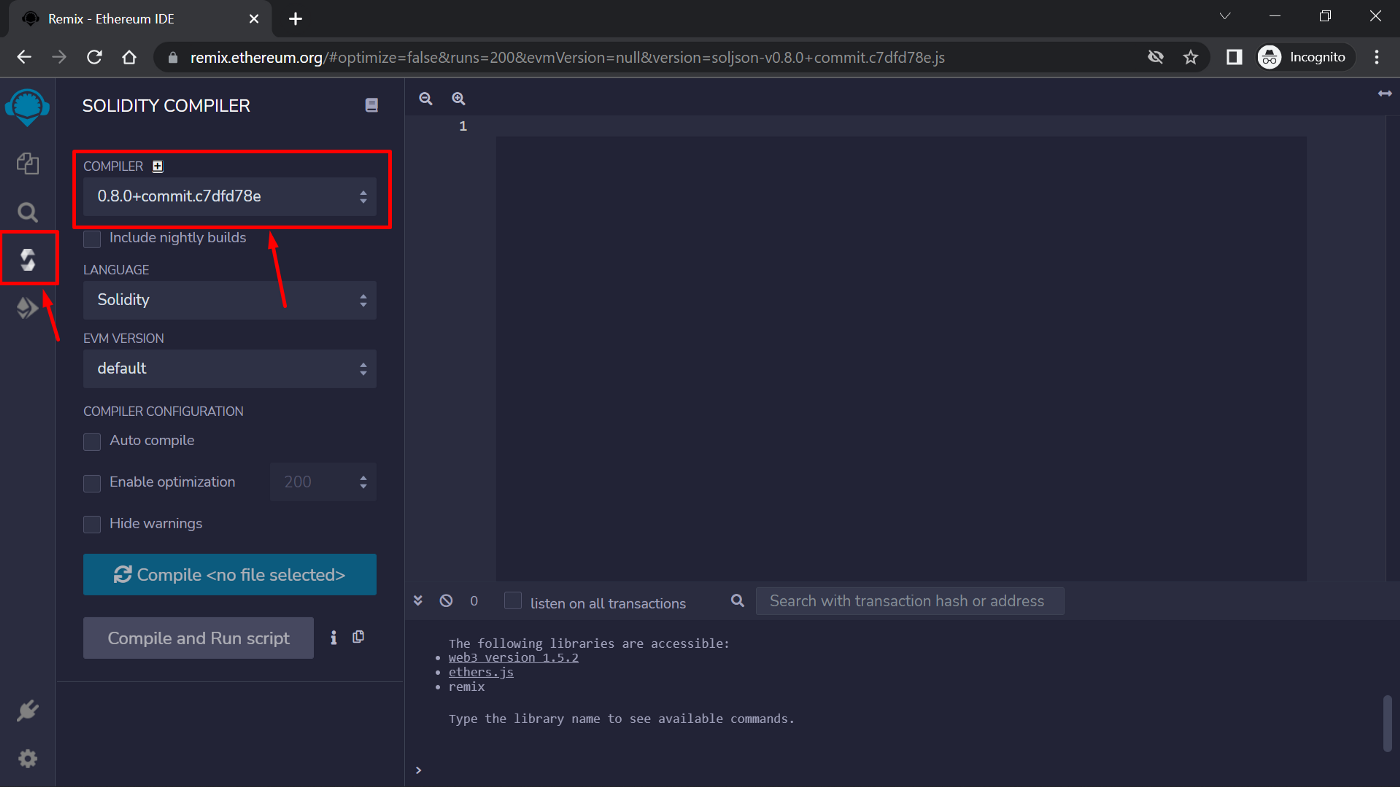Add a custom compiler version
1400x787 pixels.
(157, 166)
